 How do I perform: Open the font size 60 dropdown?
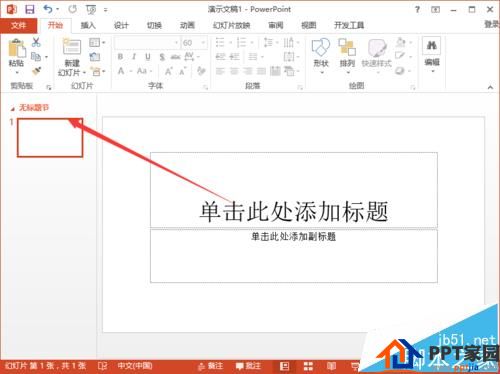(203, 43)
